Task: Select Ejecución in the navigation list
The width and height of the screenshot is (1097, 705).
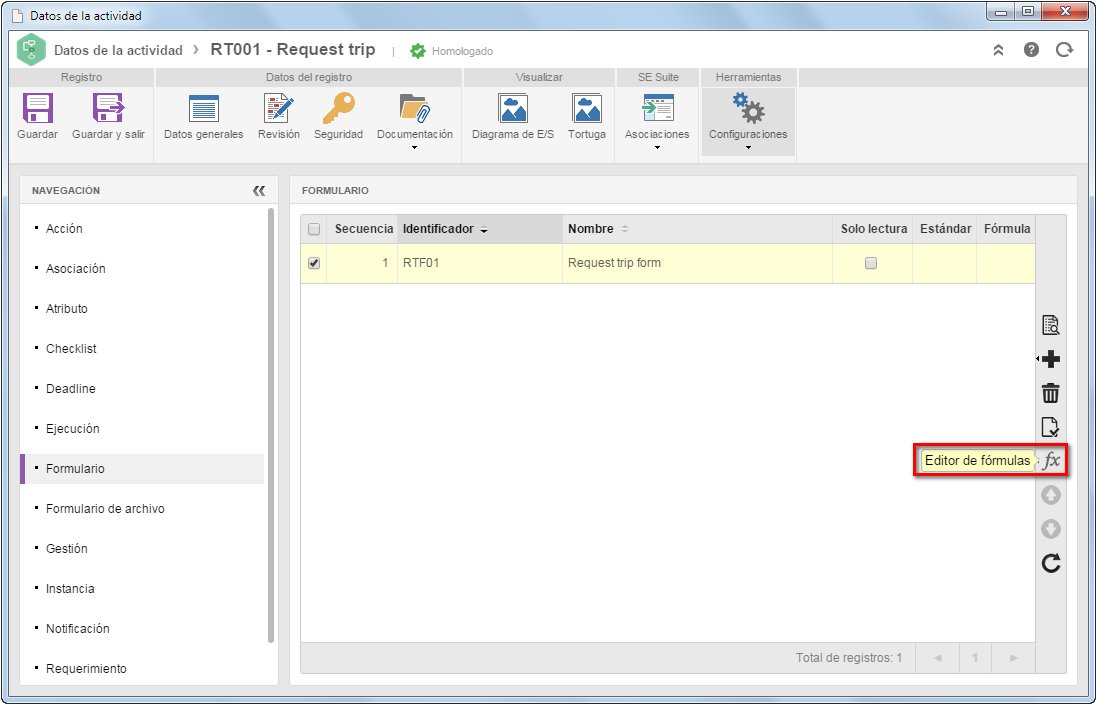Action: [73, 429]
